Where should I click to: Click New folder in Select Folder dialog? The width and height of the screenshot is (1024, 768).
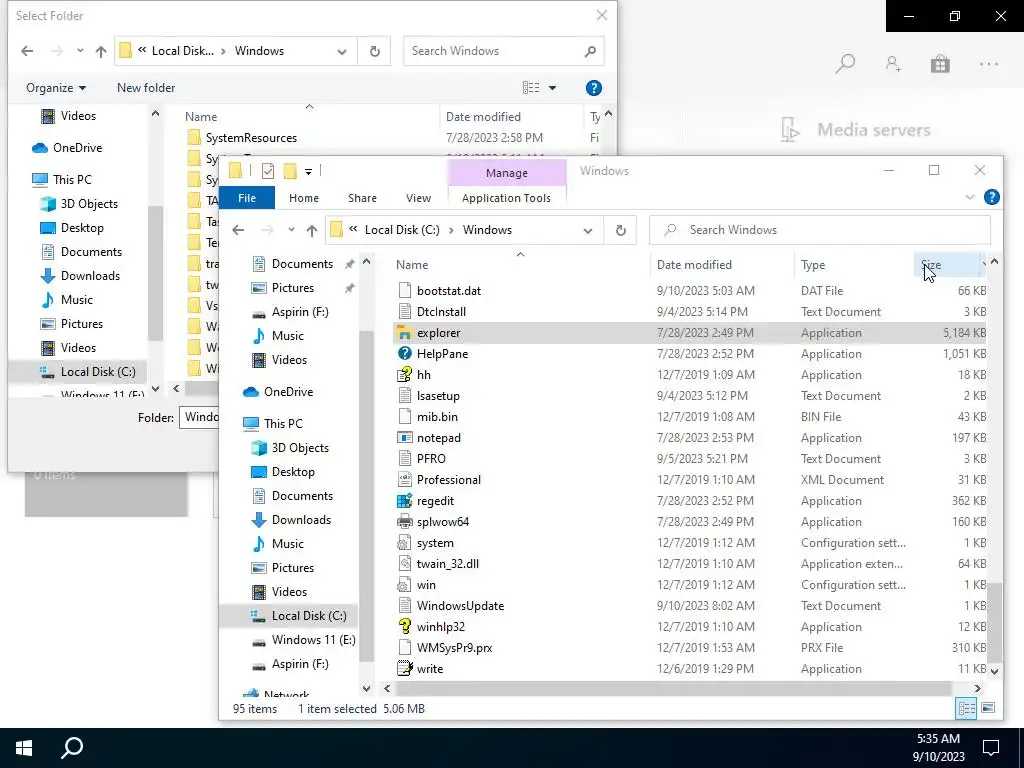(x=146, y=88)
